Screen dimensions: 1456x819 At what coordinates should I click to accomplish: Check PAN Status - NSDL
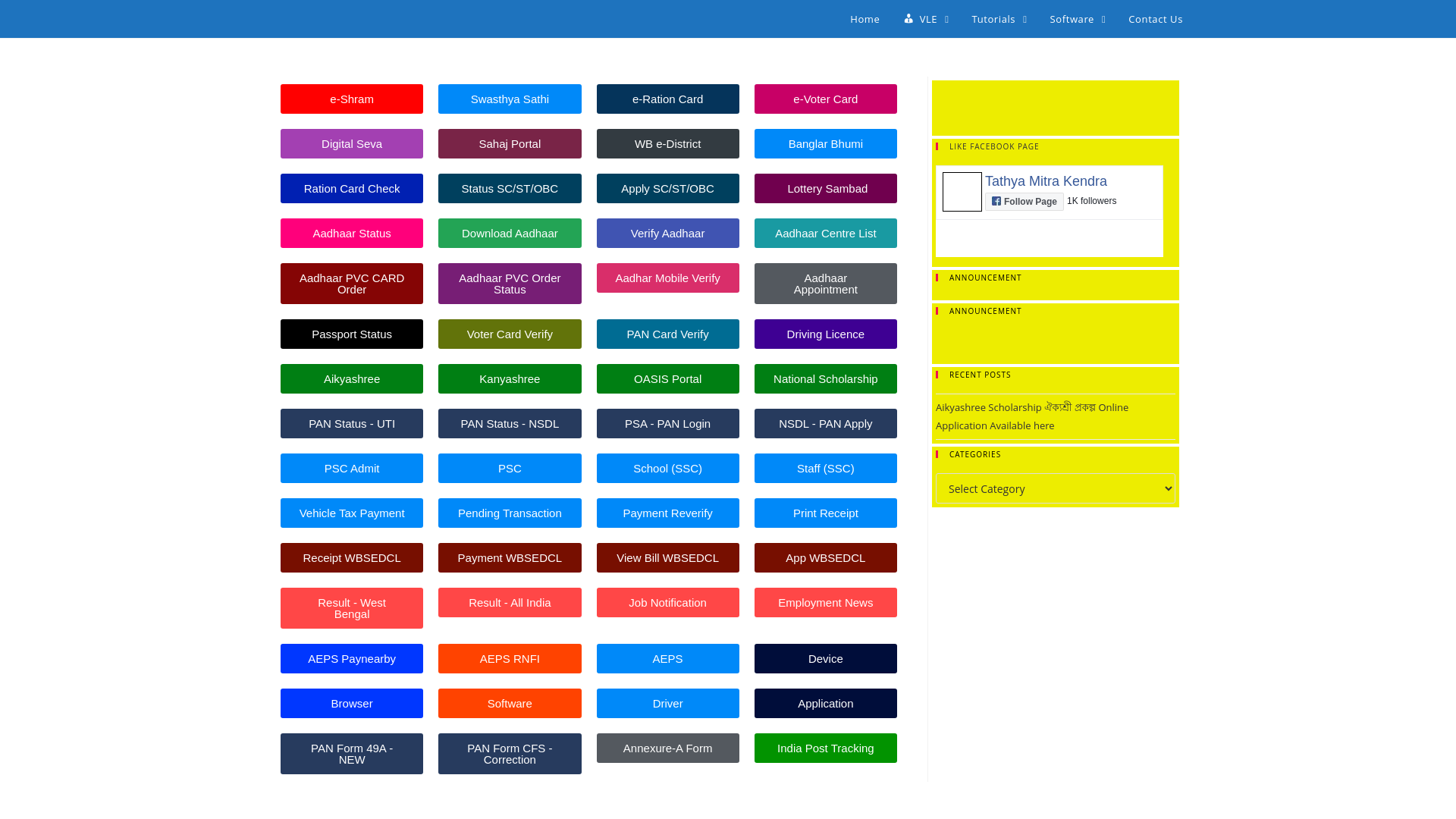[x=510, y=424]
